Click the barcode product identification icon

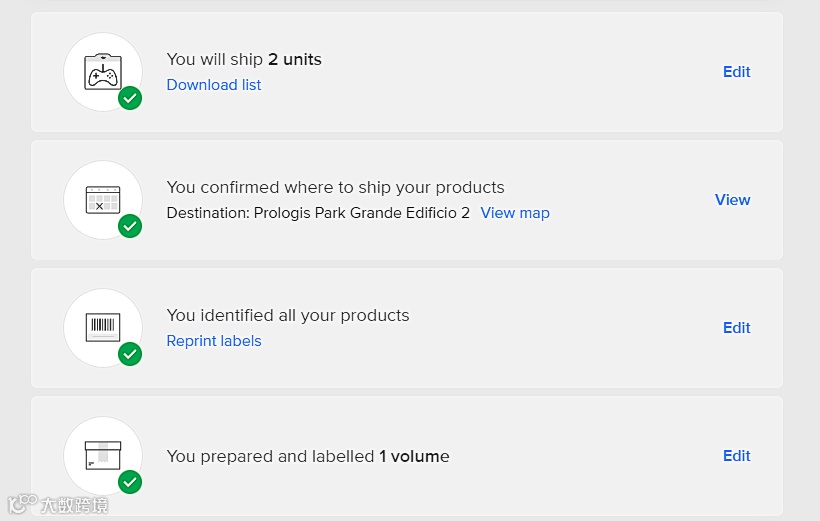102,327
